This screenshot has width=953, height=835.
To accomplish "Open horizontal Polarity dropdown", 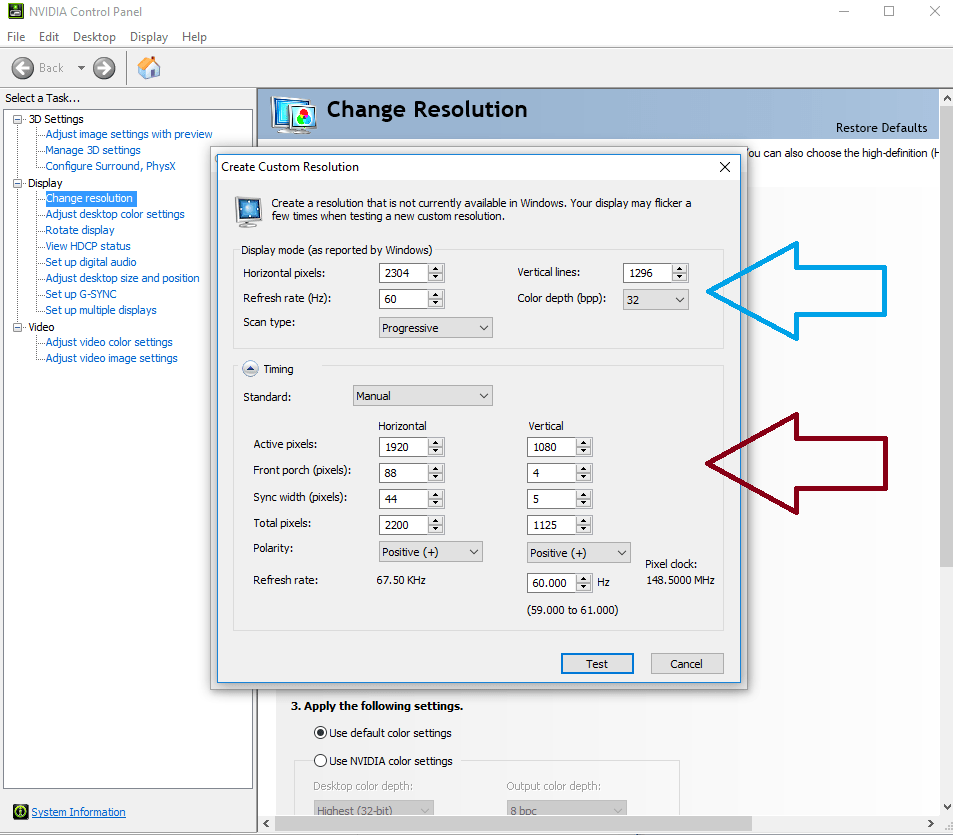I will (430, 552).
